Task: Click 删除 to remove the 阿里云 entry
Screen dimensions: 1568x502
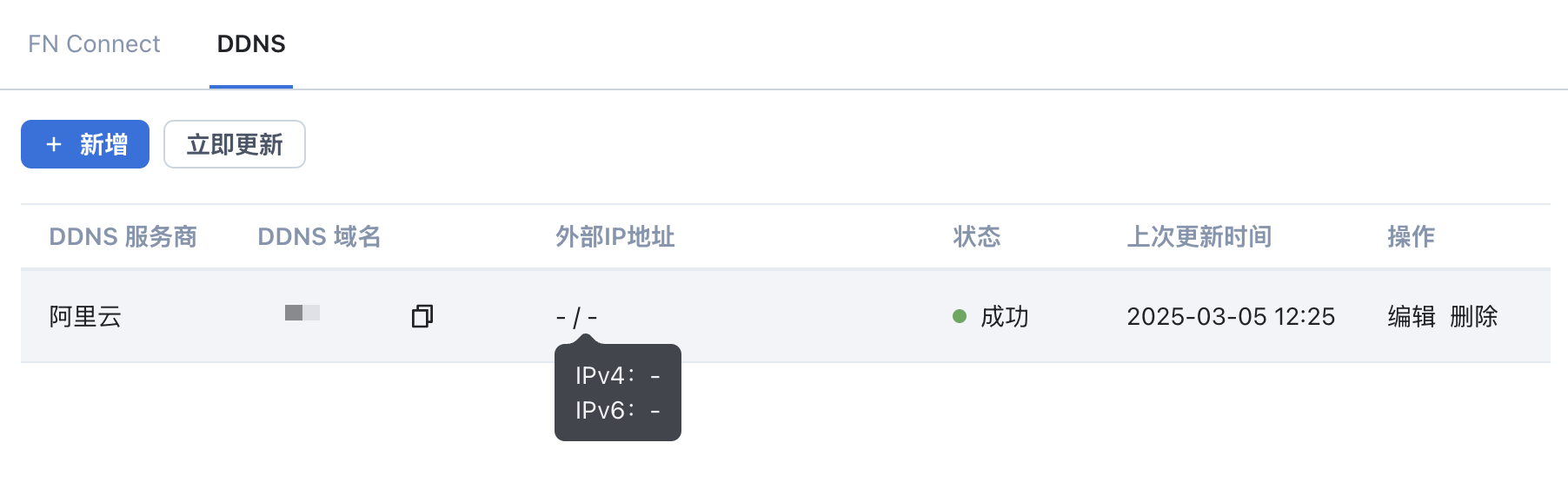Action: tap(1474, 316)
